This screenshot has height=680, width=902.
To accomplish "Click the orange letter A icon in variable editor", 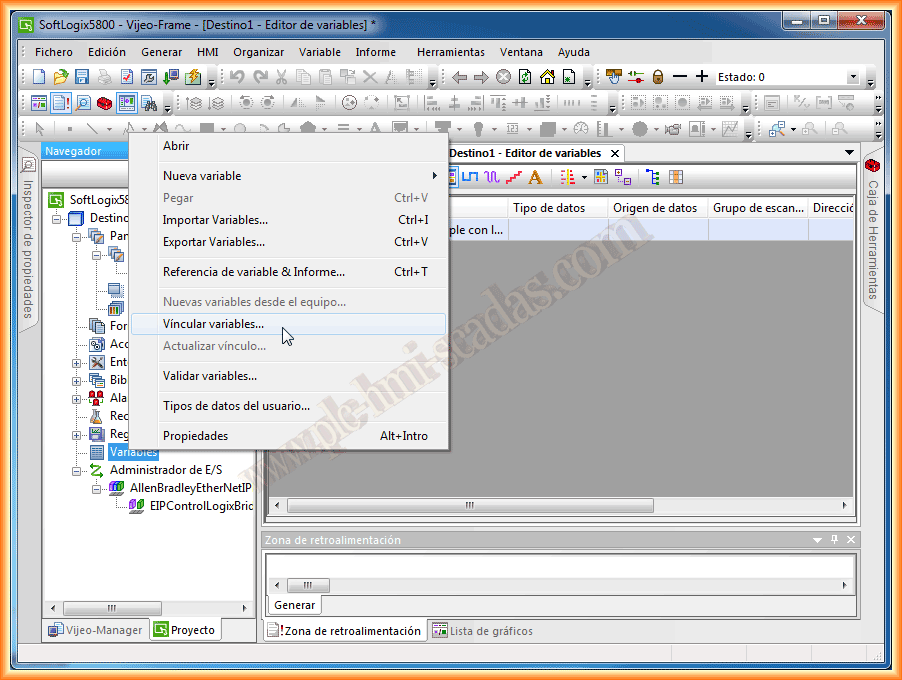I will (x=535, y=177).
